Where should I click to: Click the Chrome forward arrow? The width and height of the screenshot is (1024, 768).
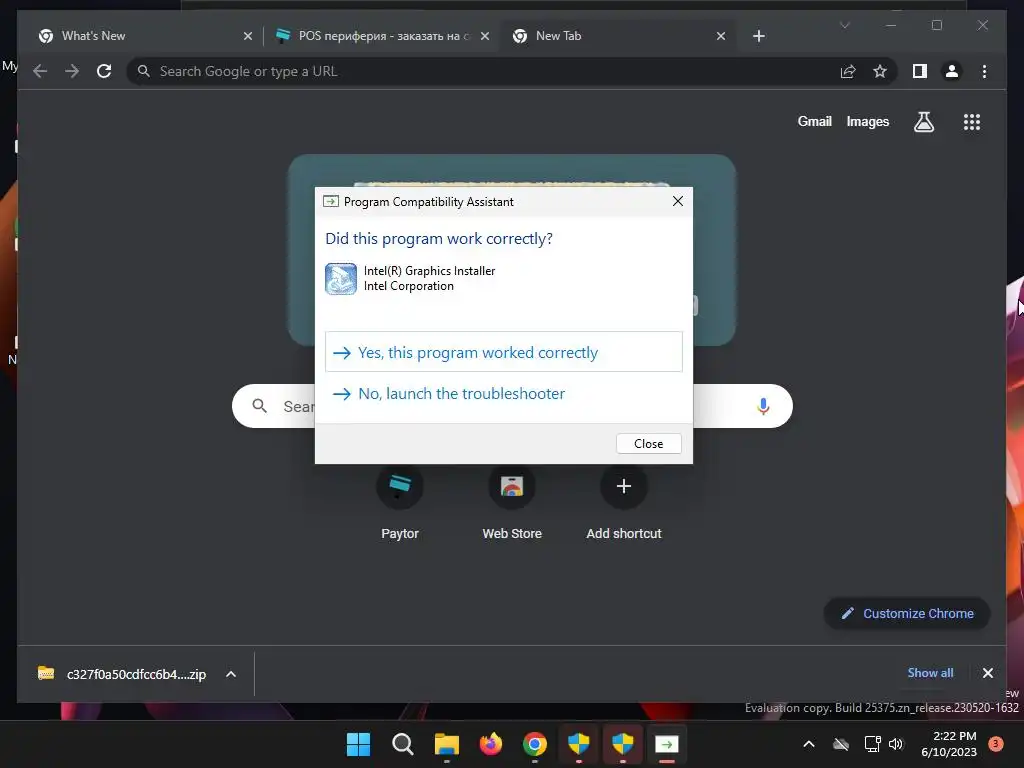tap(72, 71)
